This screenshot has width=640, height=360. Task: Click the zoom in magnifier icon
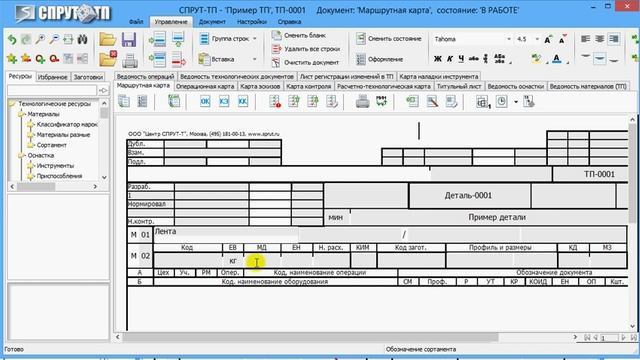pyautogui.click(x=40, y=39)
